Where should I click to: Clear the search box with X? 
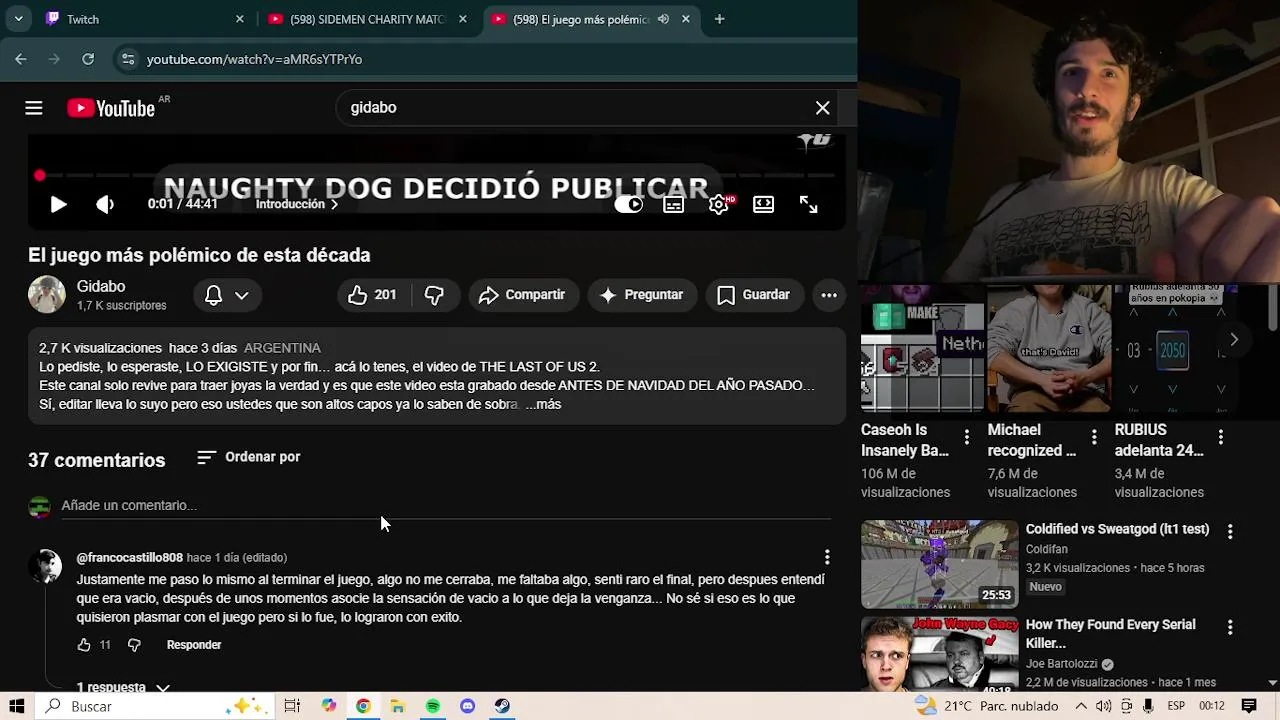[x=822, y=107]
